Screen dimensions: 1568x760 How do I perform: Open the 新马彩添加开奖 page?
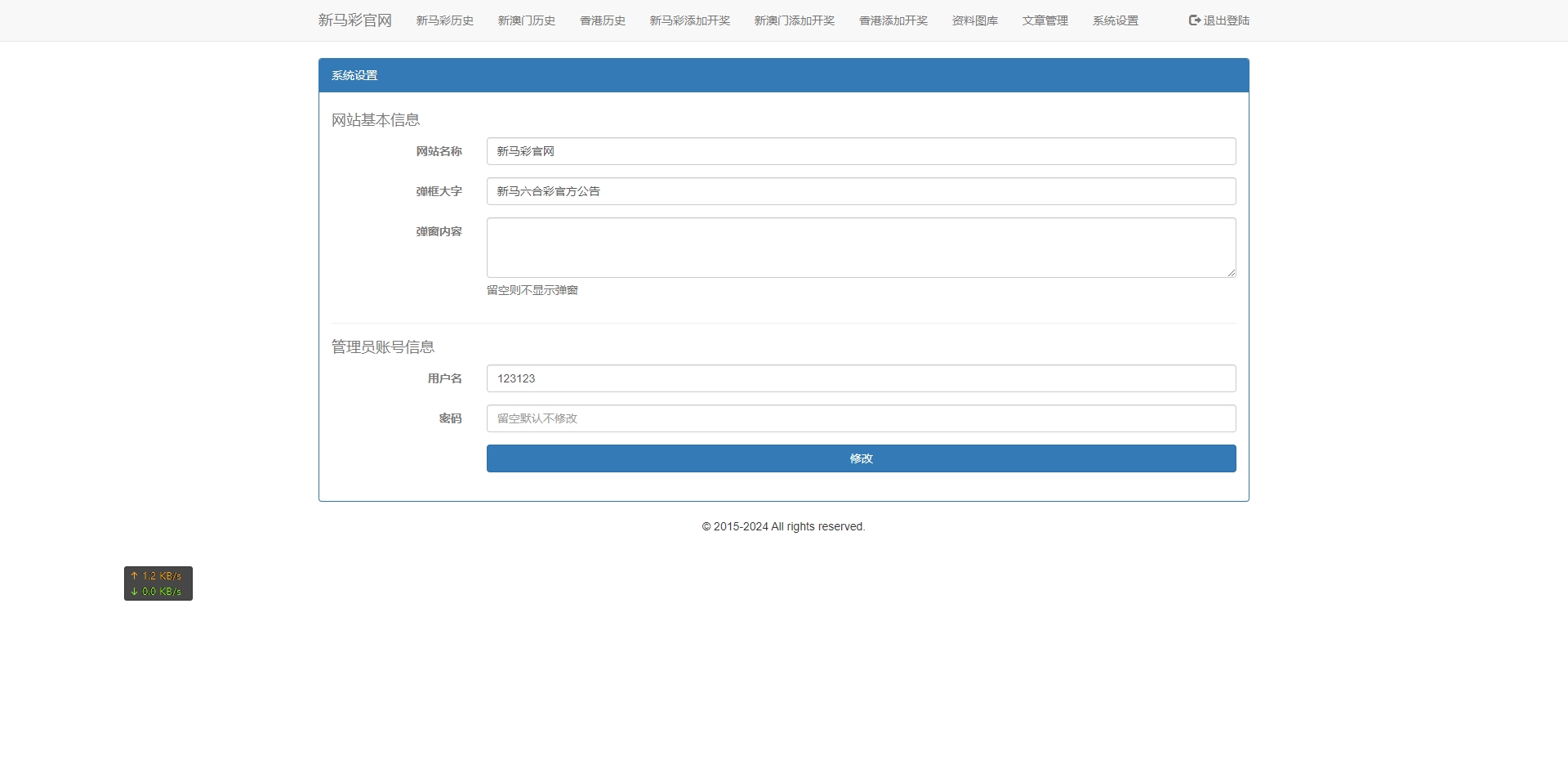pos(689,20)
